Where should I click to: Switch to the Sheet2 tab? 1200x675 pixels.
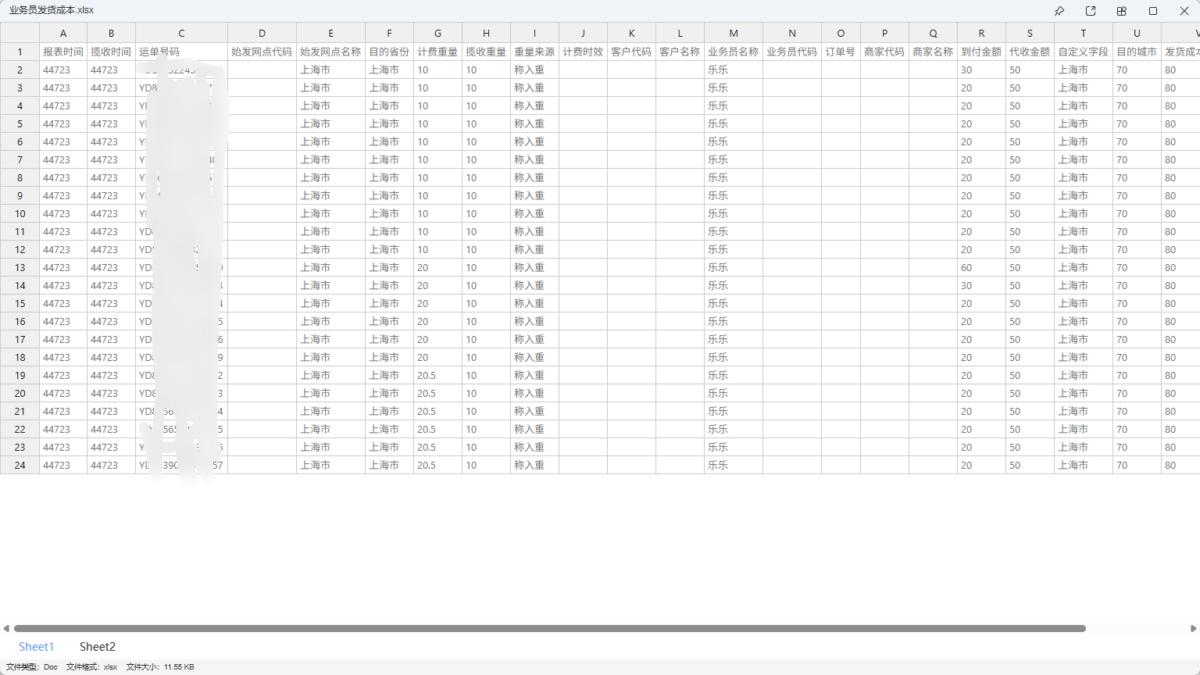click(98, 647)
